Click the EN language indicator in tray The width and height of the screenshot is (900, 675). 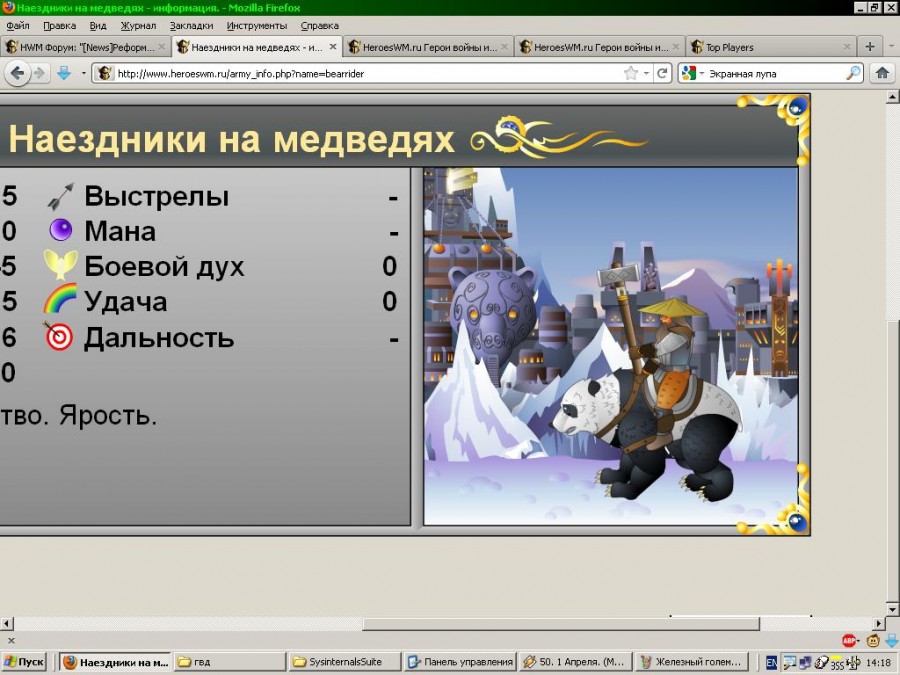[771, 663]
